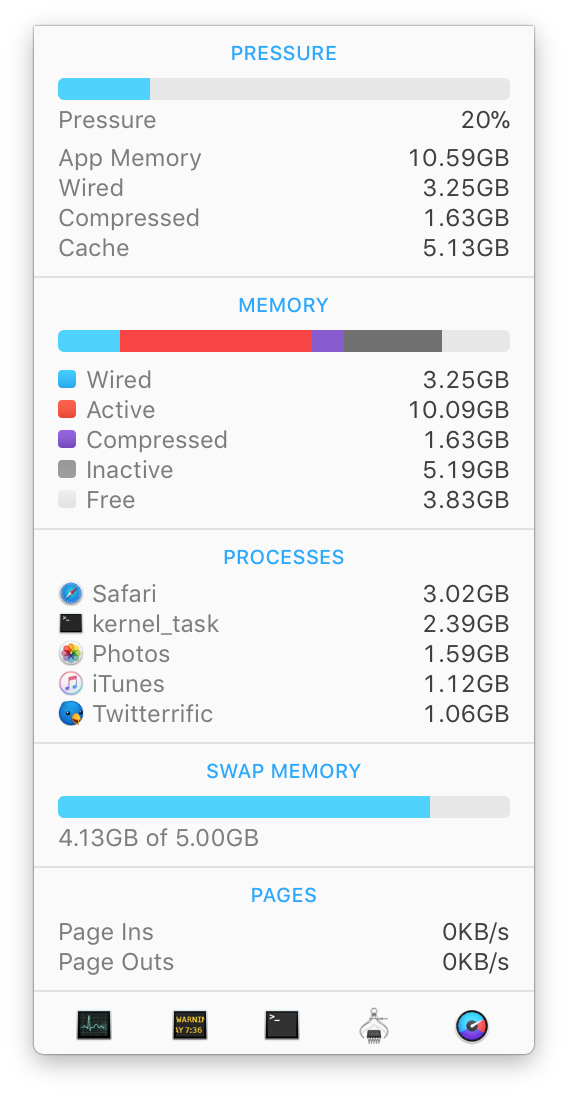This screenshot has width=568, height=1096.
Task: Click the purple Compressed legend swatch
Action: pos(67,440)
